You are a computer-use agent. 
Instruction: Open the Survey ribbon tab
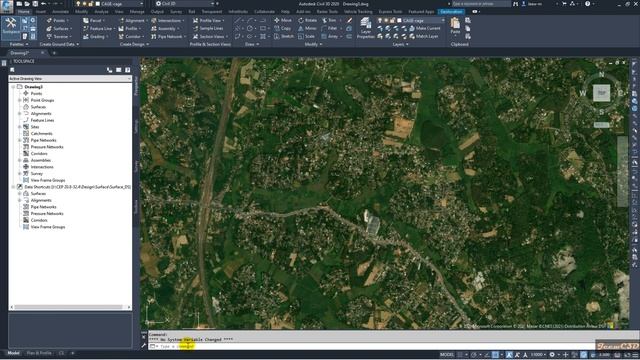pyautogui.click(x=176, y=12)
